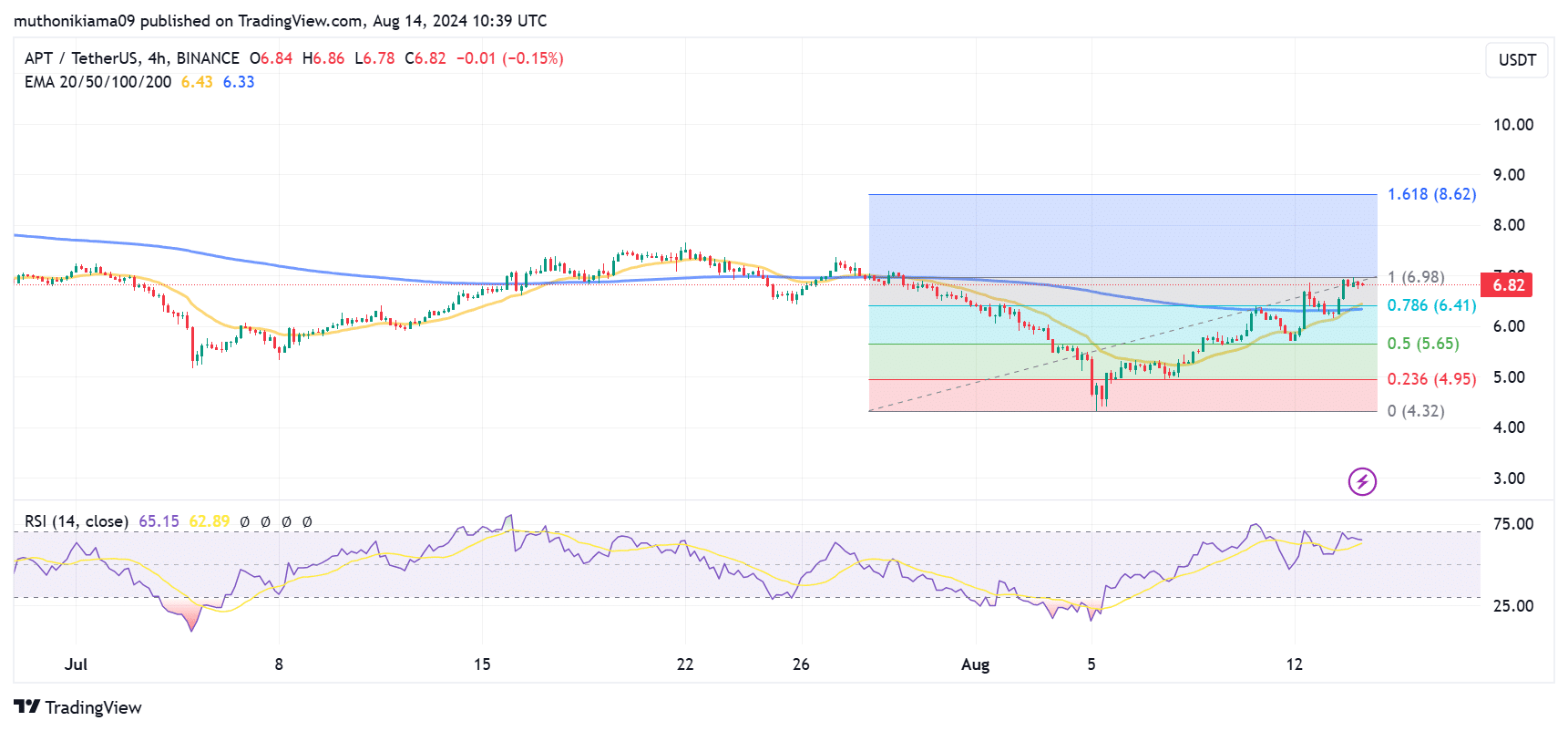Click the 1.618 (8.62) Fibonacci level label
This screenshot has width=1568, height=731.
click(x=1431, y=194)
